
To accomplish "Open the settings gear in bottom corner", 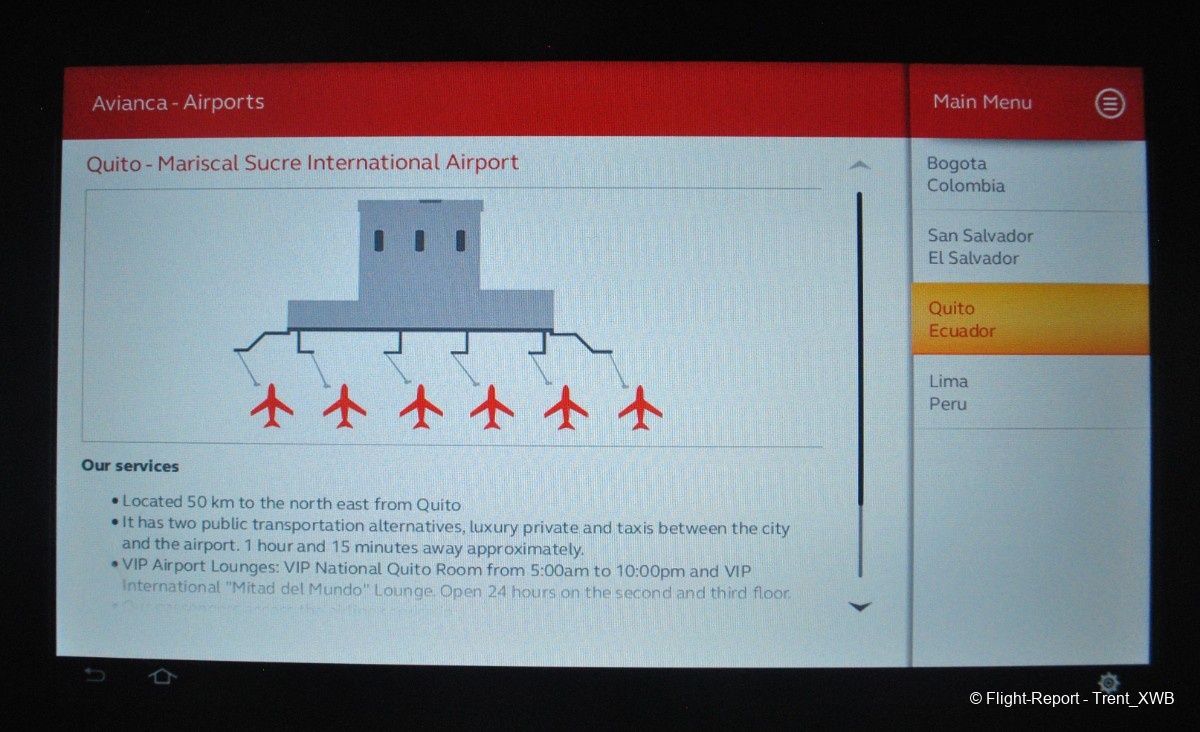I will pyautogui.click(x=1108, y=682).
